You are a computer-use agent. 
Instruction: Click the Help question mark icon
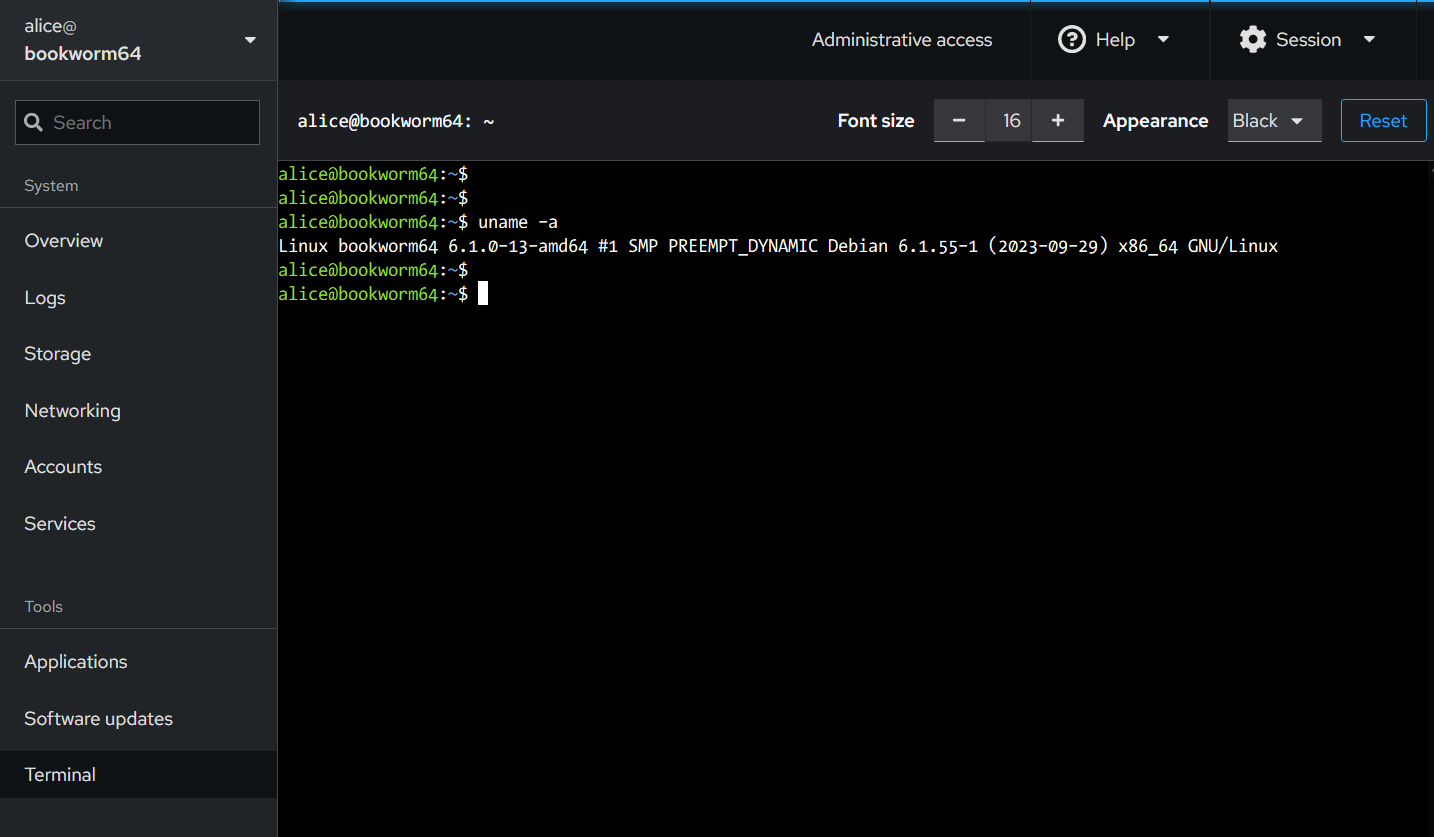point(1071,40)
